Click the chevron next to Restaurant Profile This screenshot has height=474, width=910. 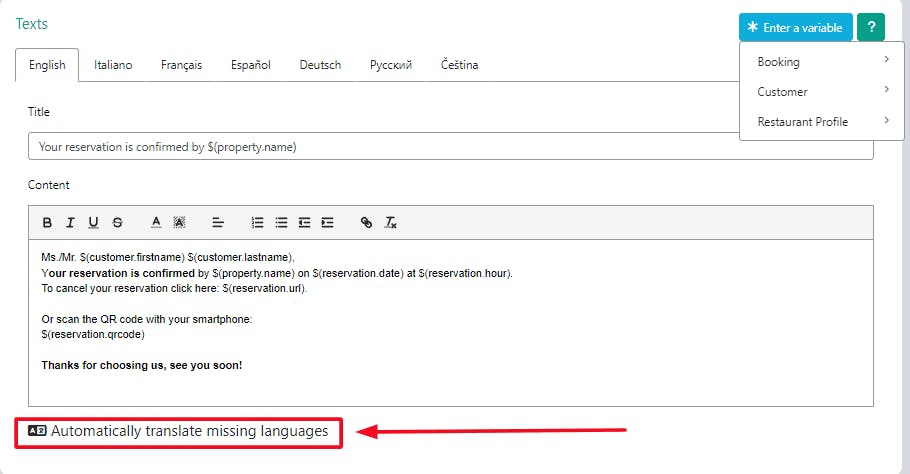tap(886, 120)
